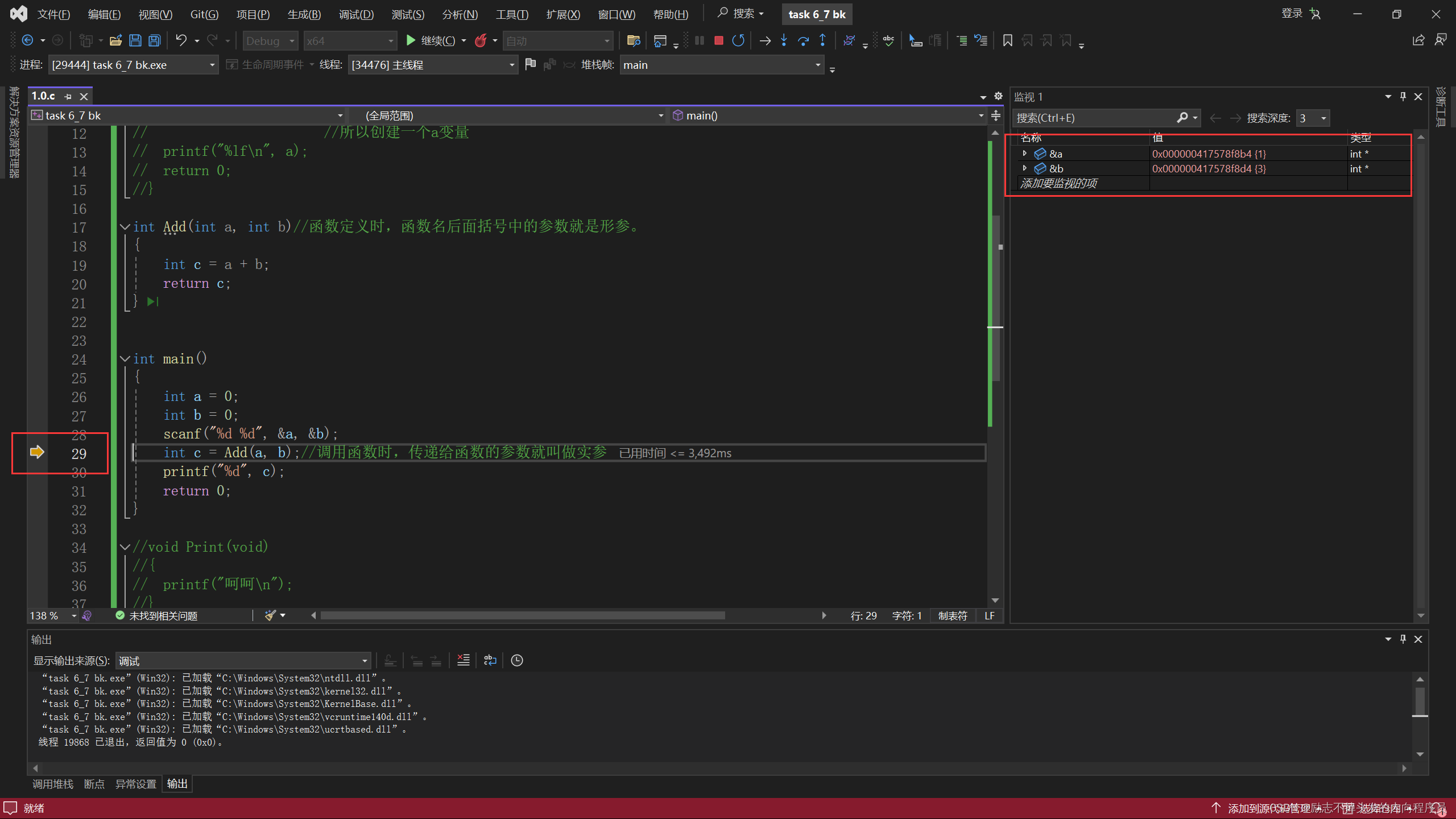The width and height of the screenshot is (1456, 819).
Task: Click the magnifier in Watch search box
Action: pos(1182,118)
